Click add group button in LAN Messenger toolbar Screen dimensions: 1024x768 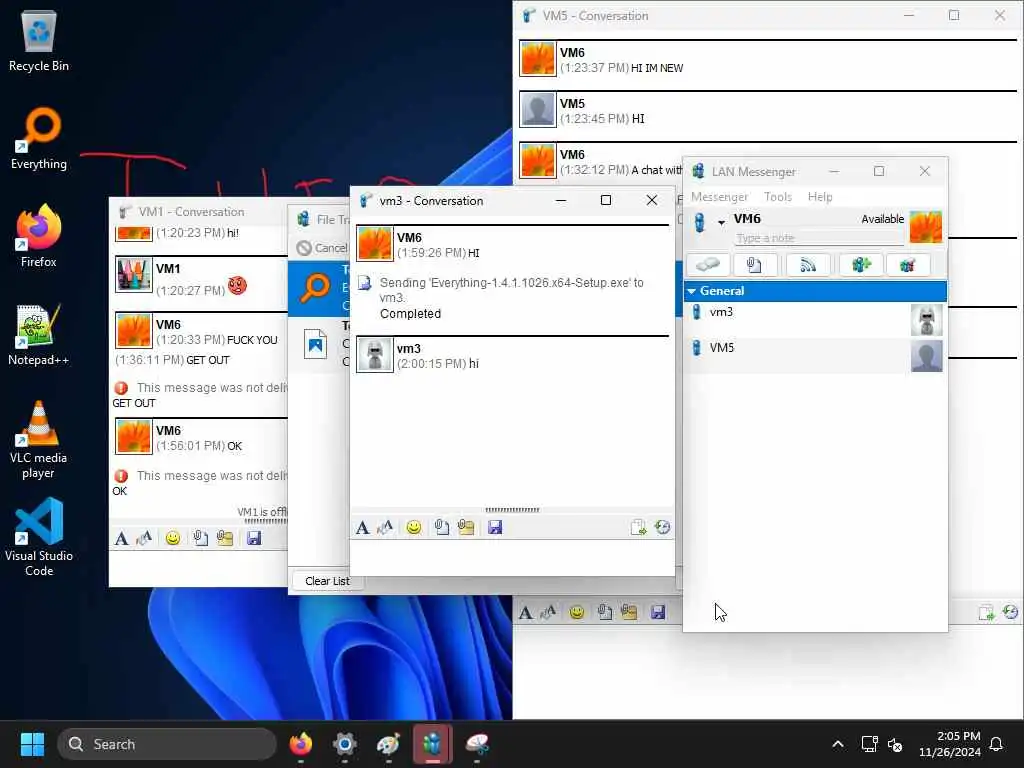[x=861, y=265]
